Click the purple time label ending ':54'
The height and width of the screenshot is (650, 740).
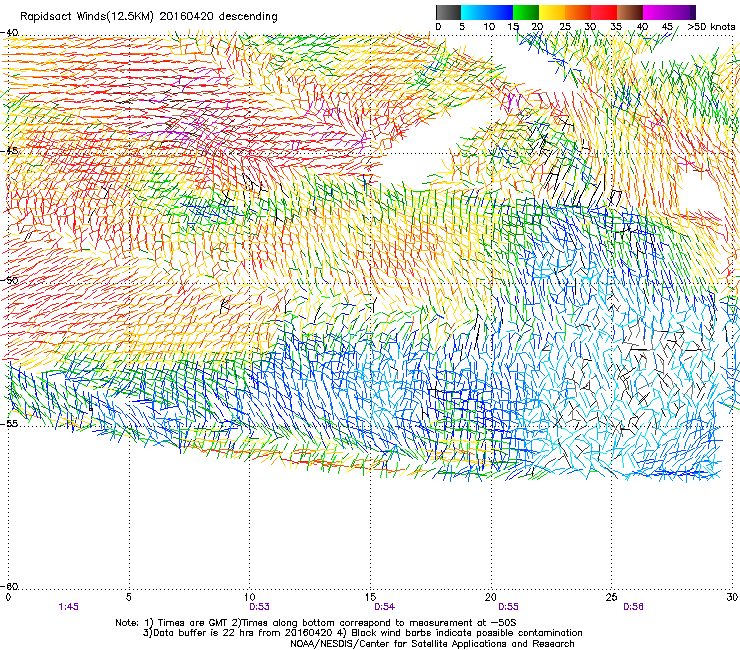pyautogui.click(x=385, y=607)
